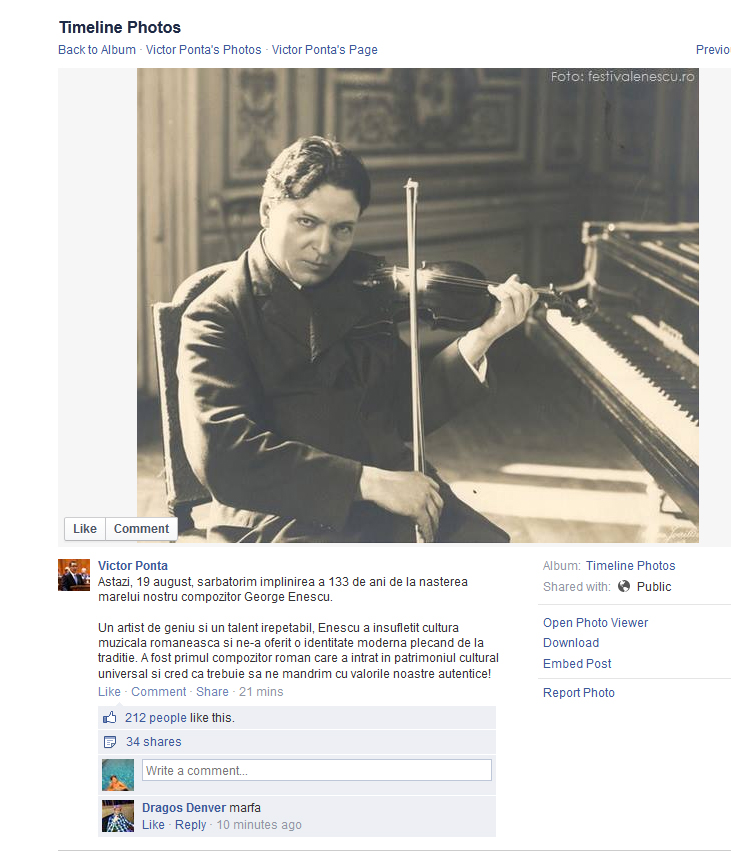Screen dimensions: 731x853
Task: Report Photo link
Action: tap(579, 693)
